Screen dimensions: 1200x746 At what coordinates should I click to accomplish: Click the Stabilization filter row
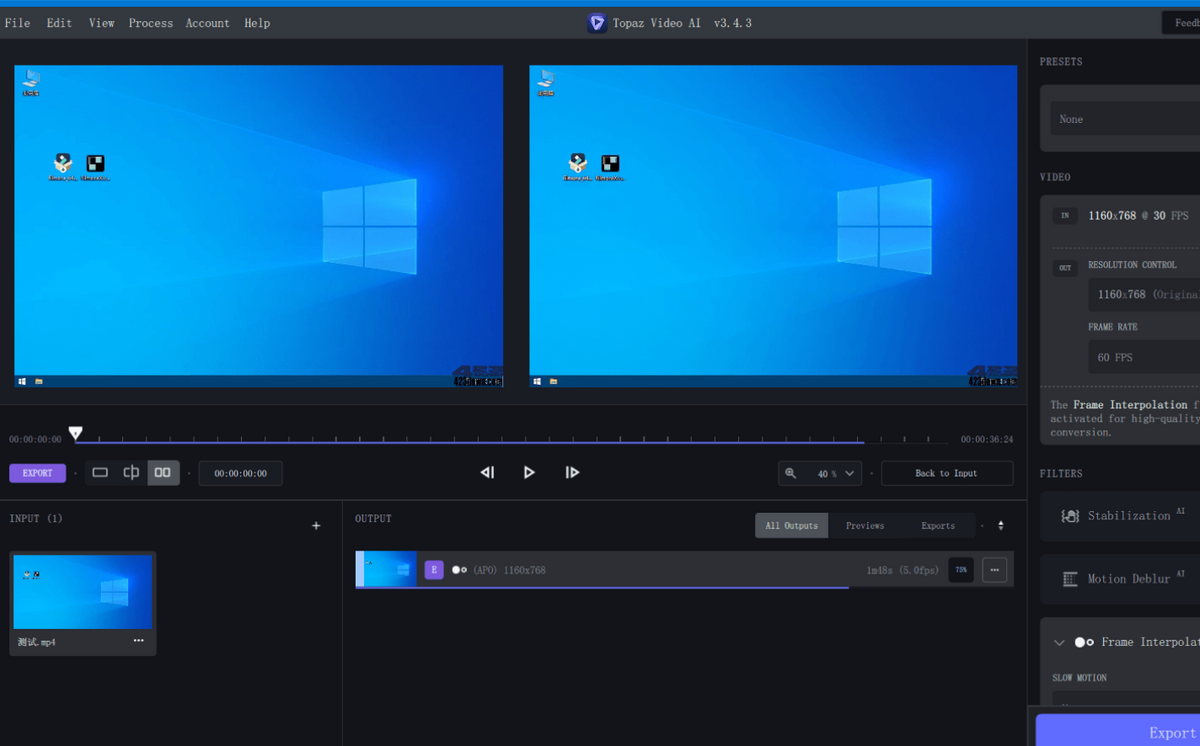1120,516
